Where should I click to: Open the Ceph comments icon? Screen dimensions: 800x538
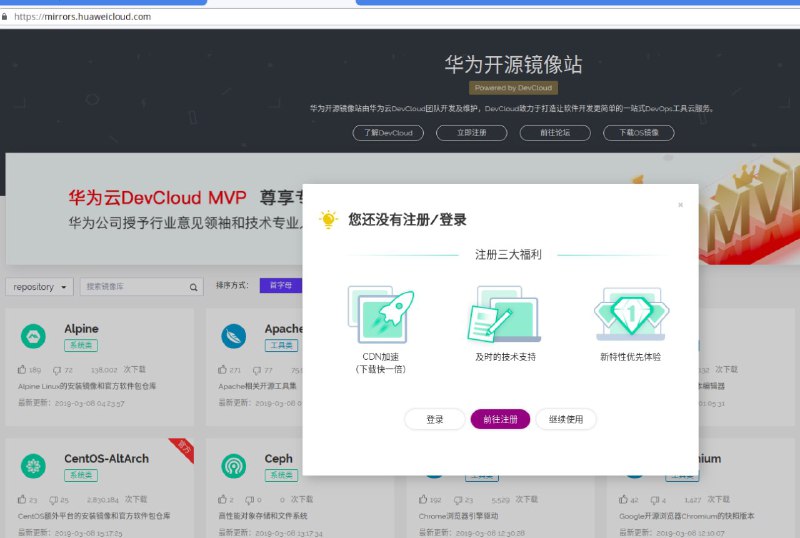(x=249, y=499)
